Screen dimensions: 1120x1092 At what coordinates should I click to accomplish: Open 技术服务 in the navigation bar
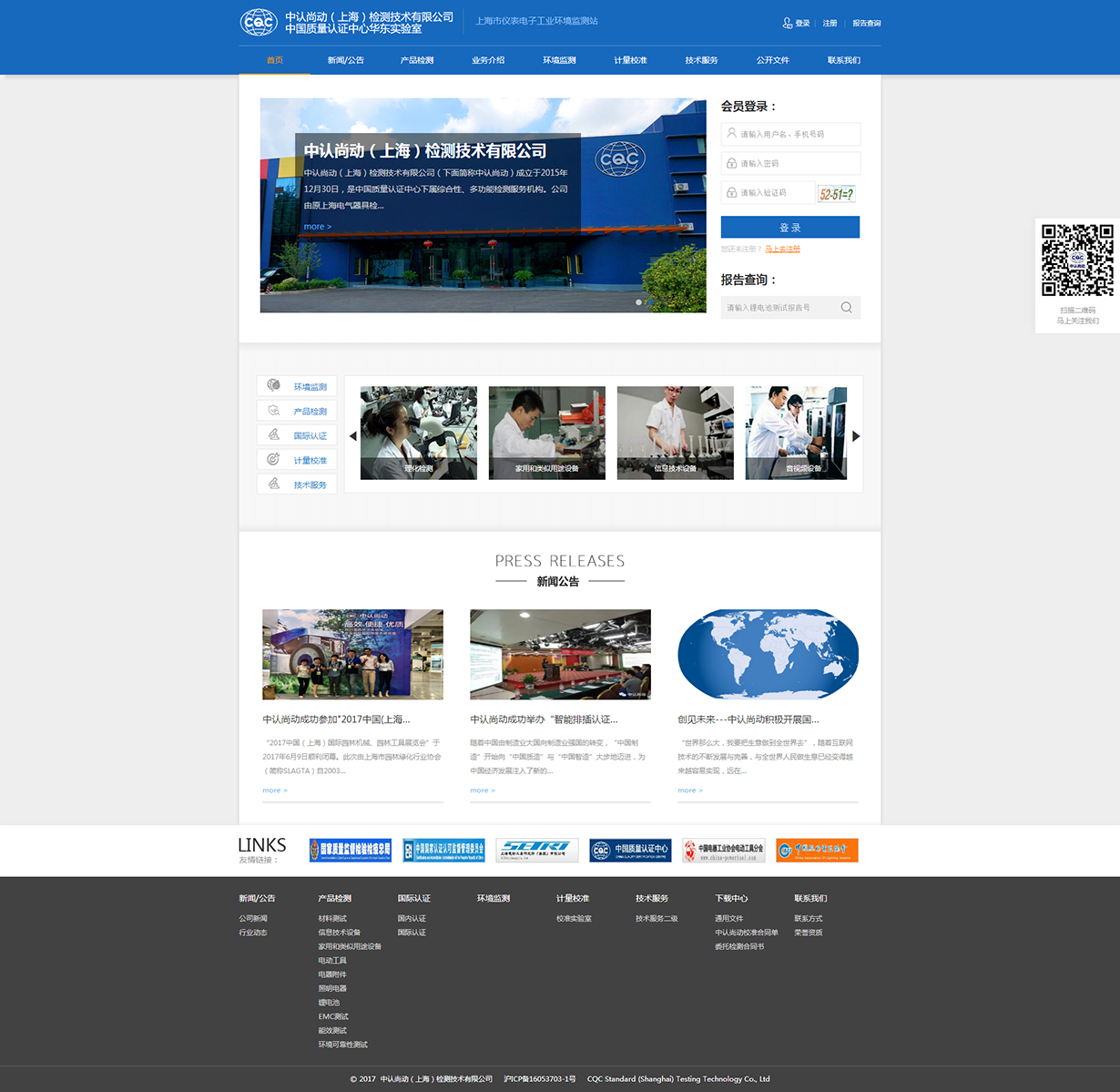(702, 60)
